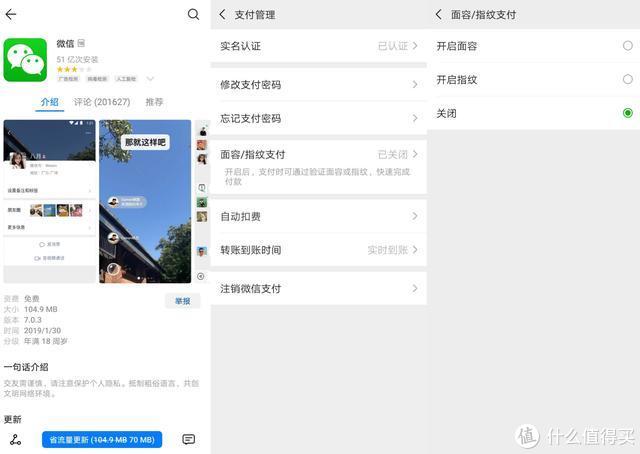Click the 省流量更新 update button
The image size is (640, 454).
[102, 439]
